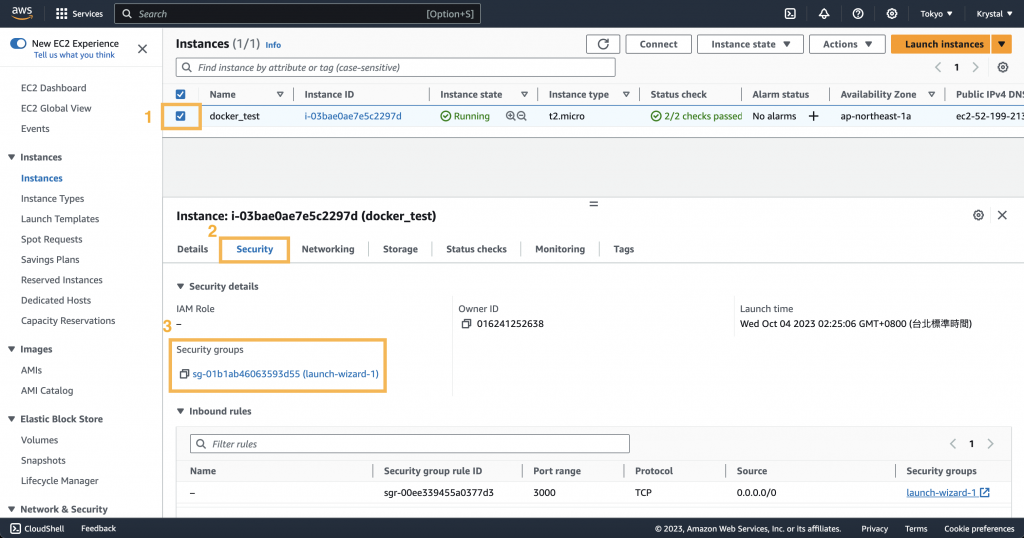Screen dimensions: 1024x538
Task: Copy the security group ID with the copy icon
Action: pos(184,374)
